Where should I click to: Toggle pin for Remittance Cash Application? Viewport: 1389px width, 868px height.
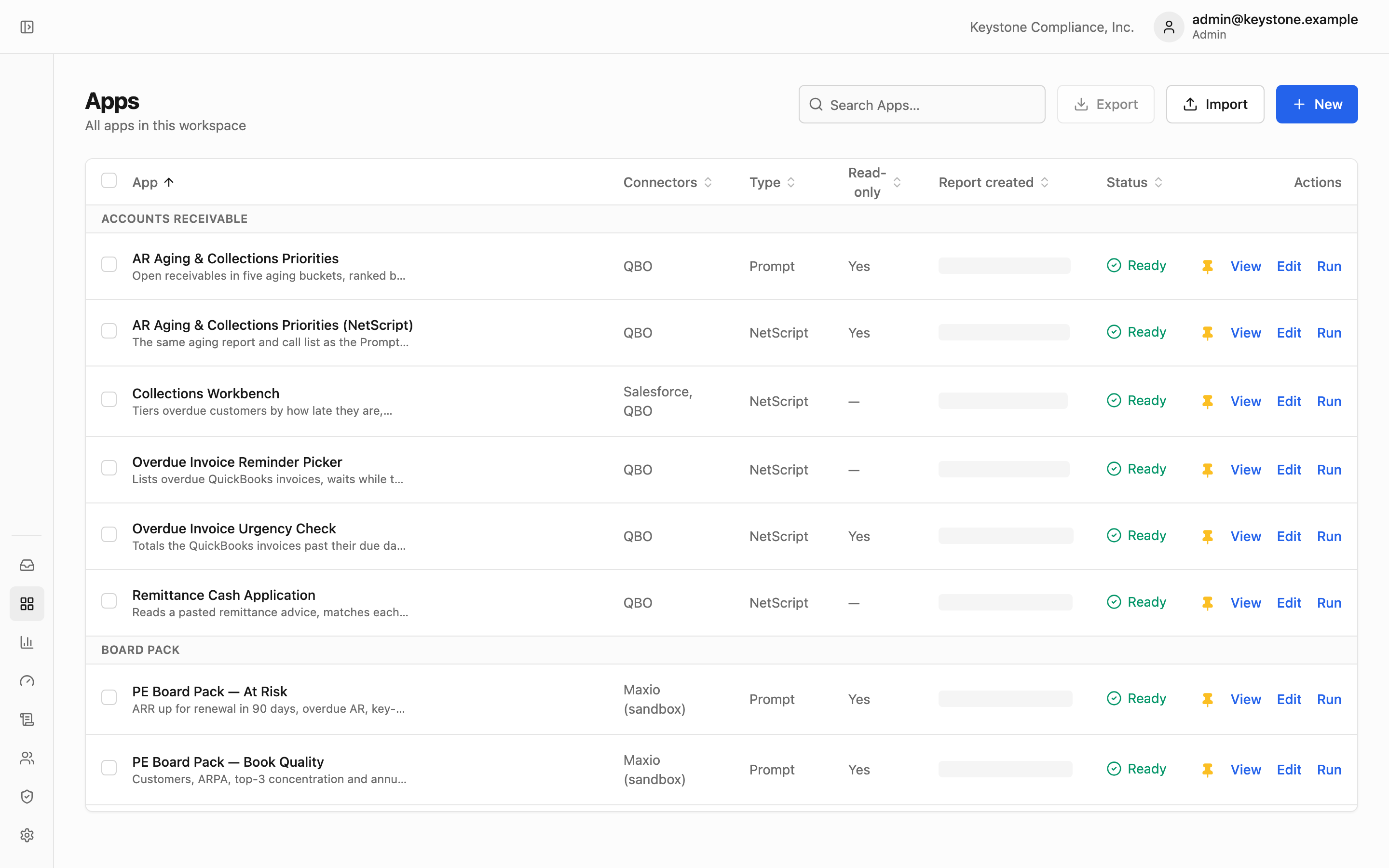pos(1208,603)
